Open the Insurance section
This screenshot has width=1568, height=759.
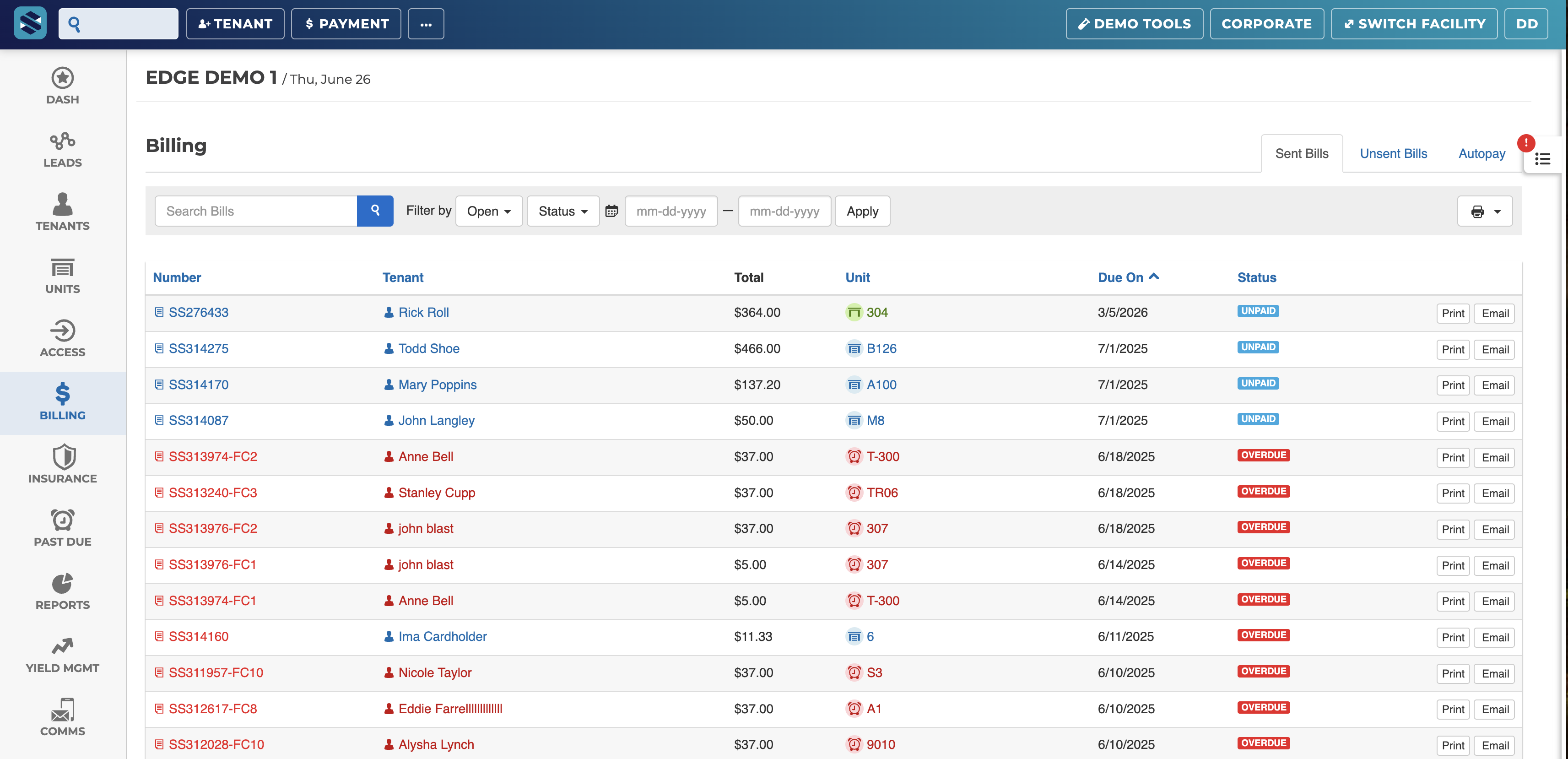[x=62, y=465]
